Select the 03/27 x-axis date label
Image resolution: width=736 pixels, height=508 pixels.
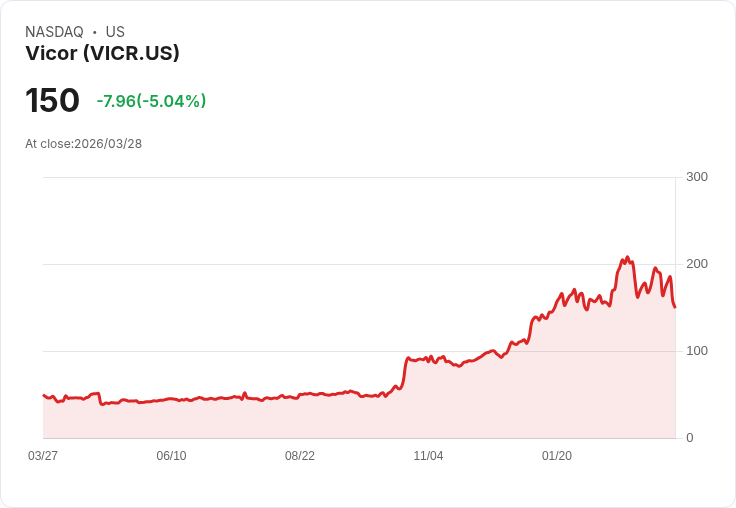[43, 456]
